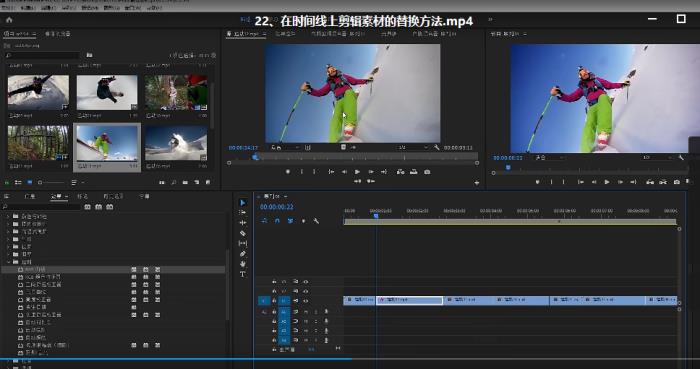700x369 pixels.
Task: Toggle the V1 source patch indicator
Action: pyautogui.click(x=264, y=301)
